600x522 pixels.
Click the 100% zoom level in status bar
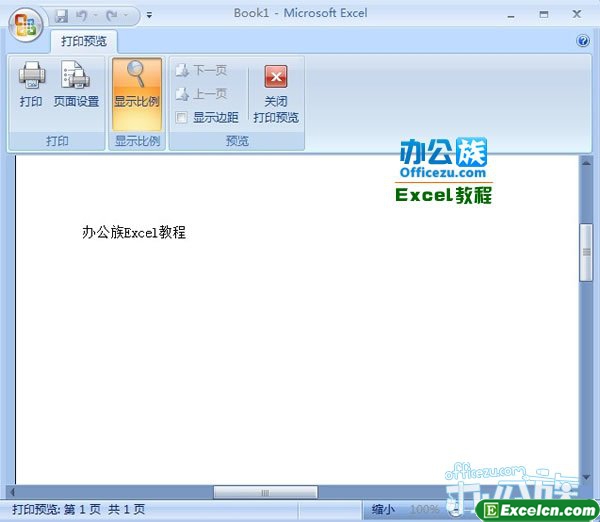coord(424,509)
